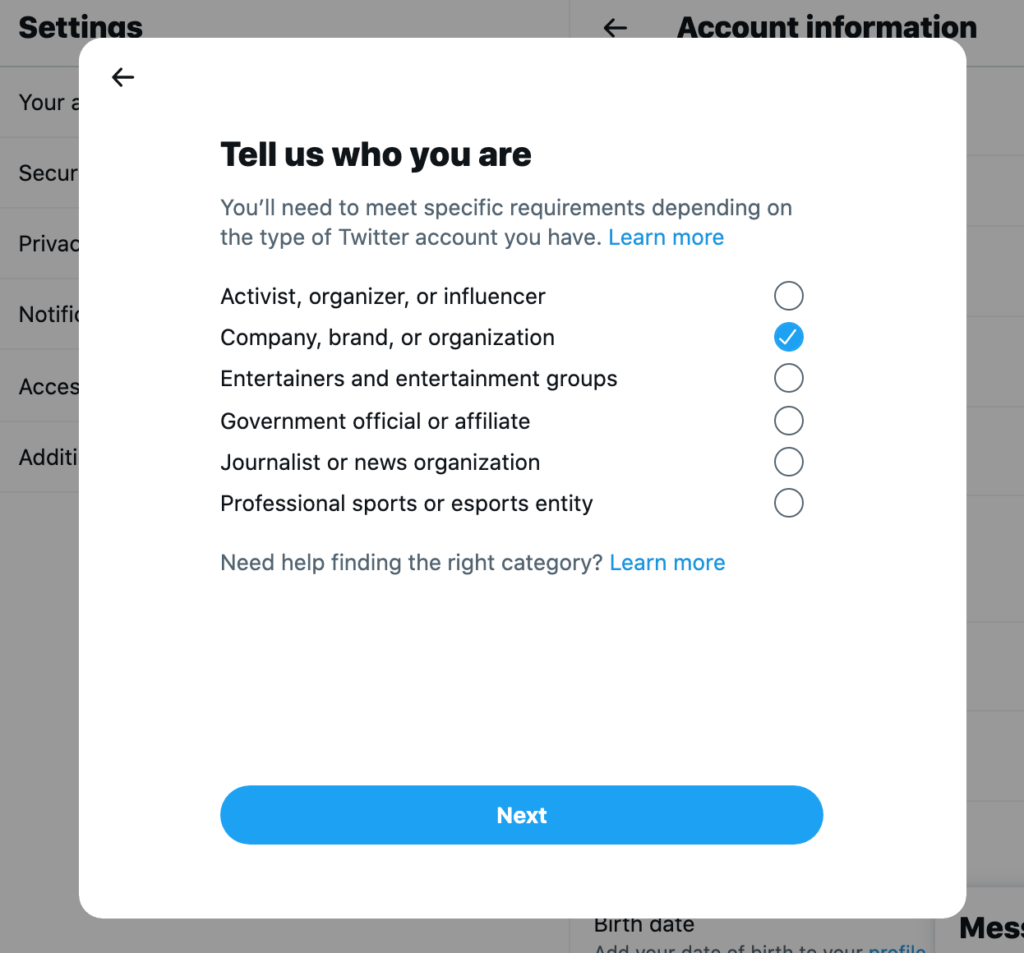Open the Accessibility settings menu item
Viewport: 1024px width, 953px height.
point(47,386)
